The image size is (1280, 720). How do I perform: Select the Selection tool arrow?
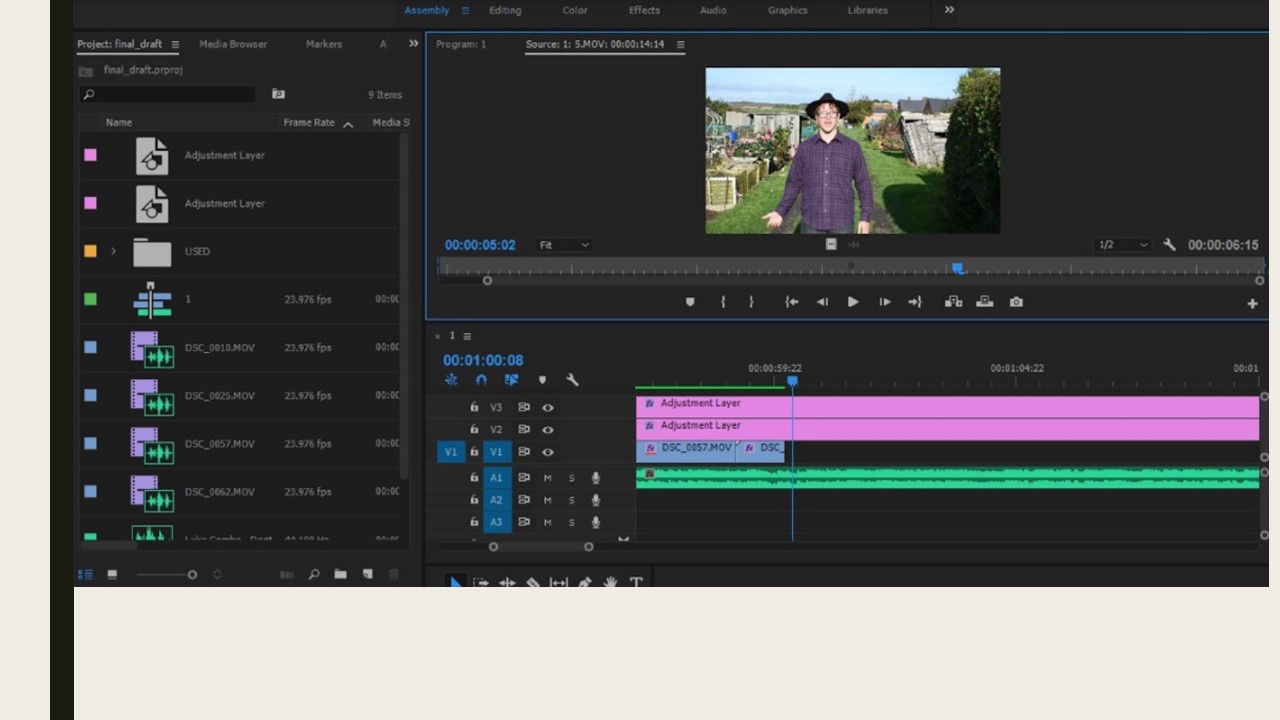click(x=455, y=582)
